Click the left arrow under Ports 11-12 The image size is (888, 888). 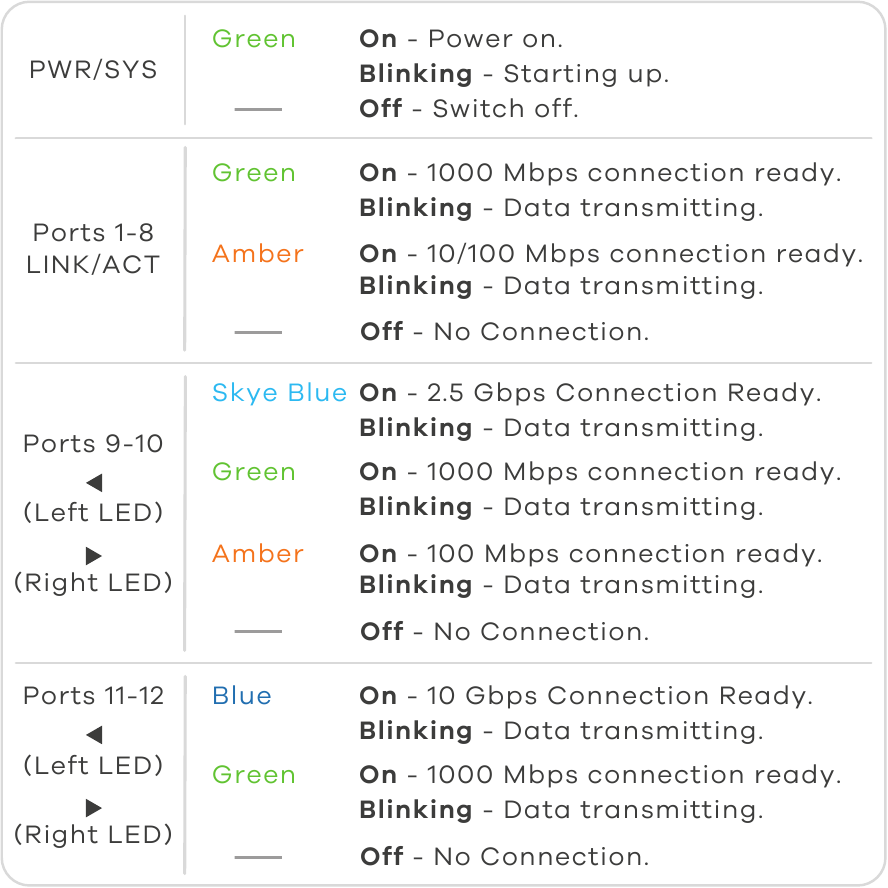click(x=94, y=735)
